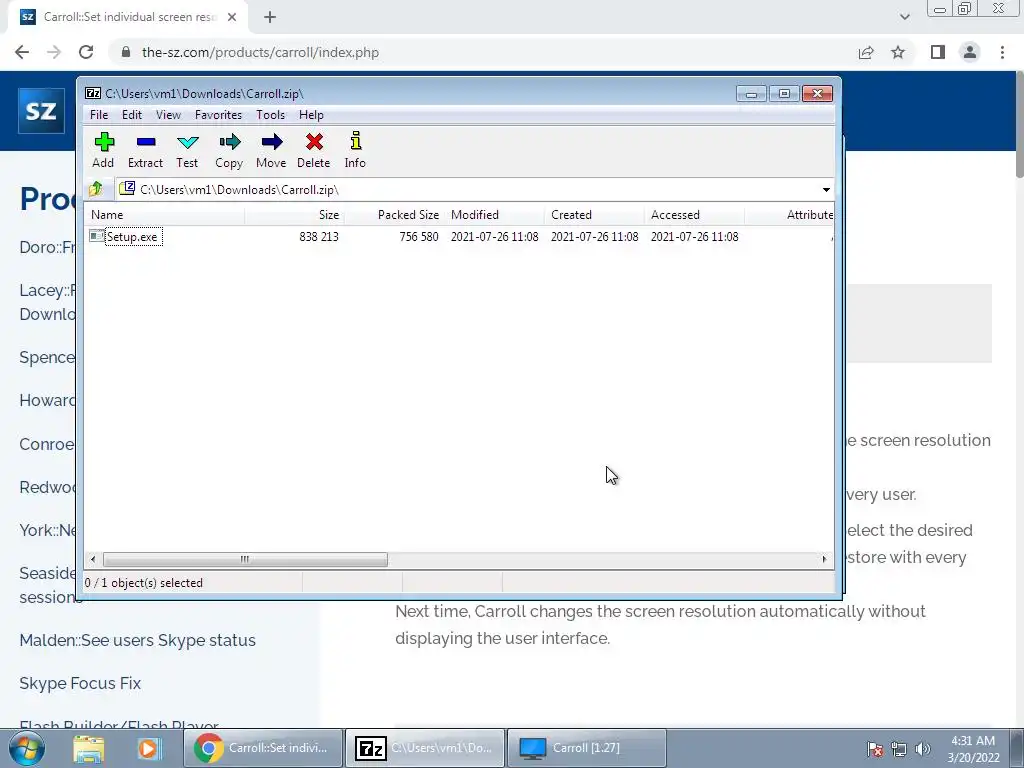Viewport: 1024px width, 768px height.
Task: Open the Skype Focus Fix link
Action: (80, 684)
